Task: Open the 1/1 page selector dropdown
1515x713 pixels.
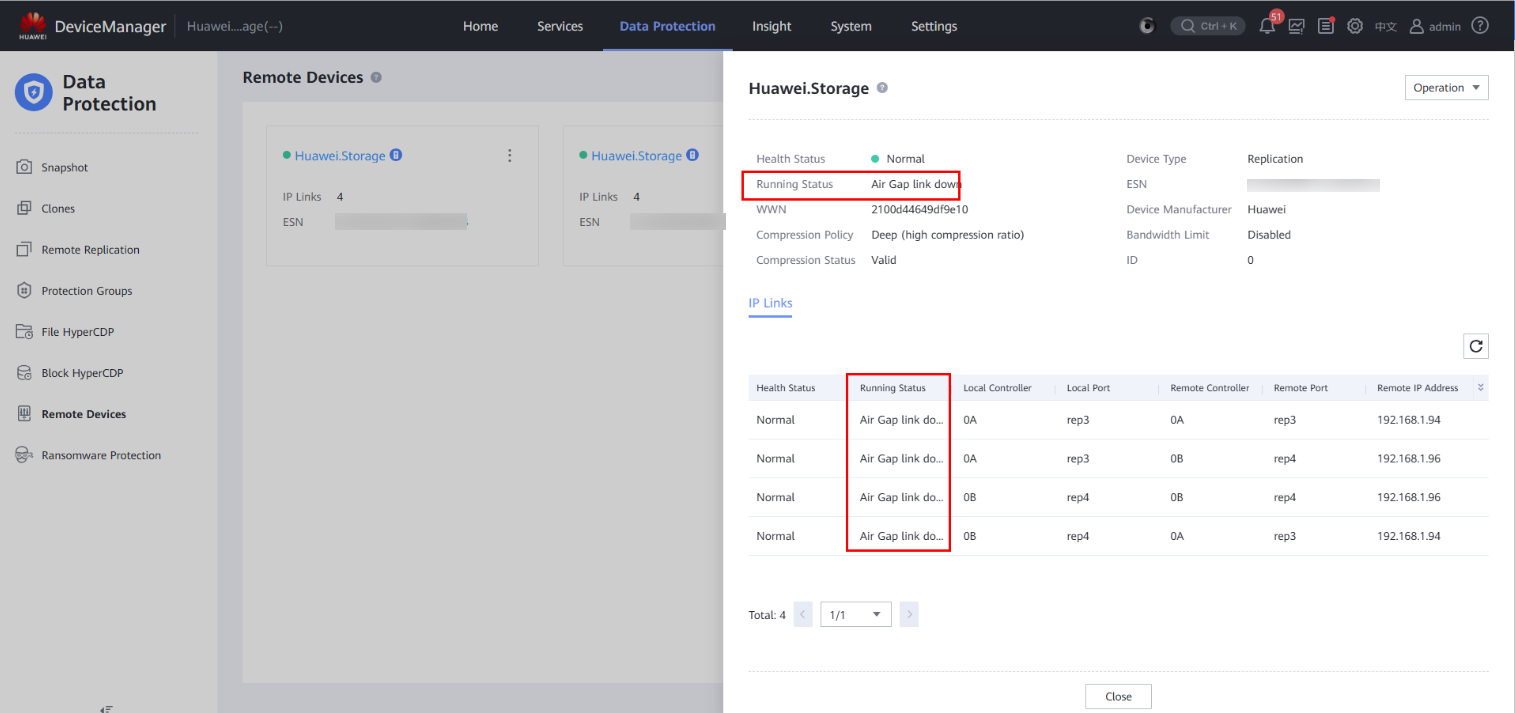Action: (855, 615)
